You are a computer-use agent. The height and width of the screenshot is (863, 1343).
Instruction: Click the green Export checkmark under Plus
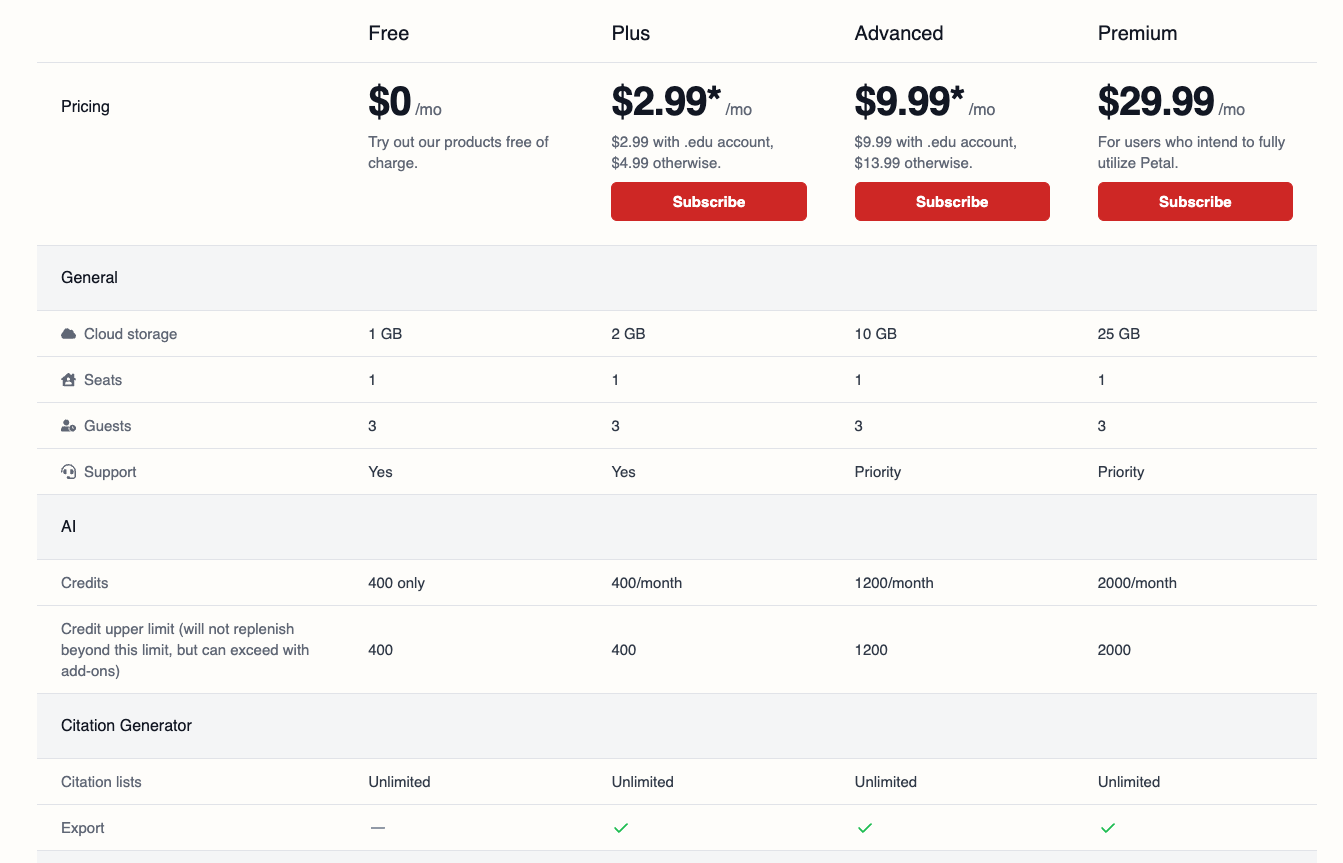pos(621,828)
